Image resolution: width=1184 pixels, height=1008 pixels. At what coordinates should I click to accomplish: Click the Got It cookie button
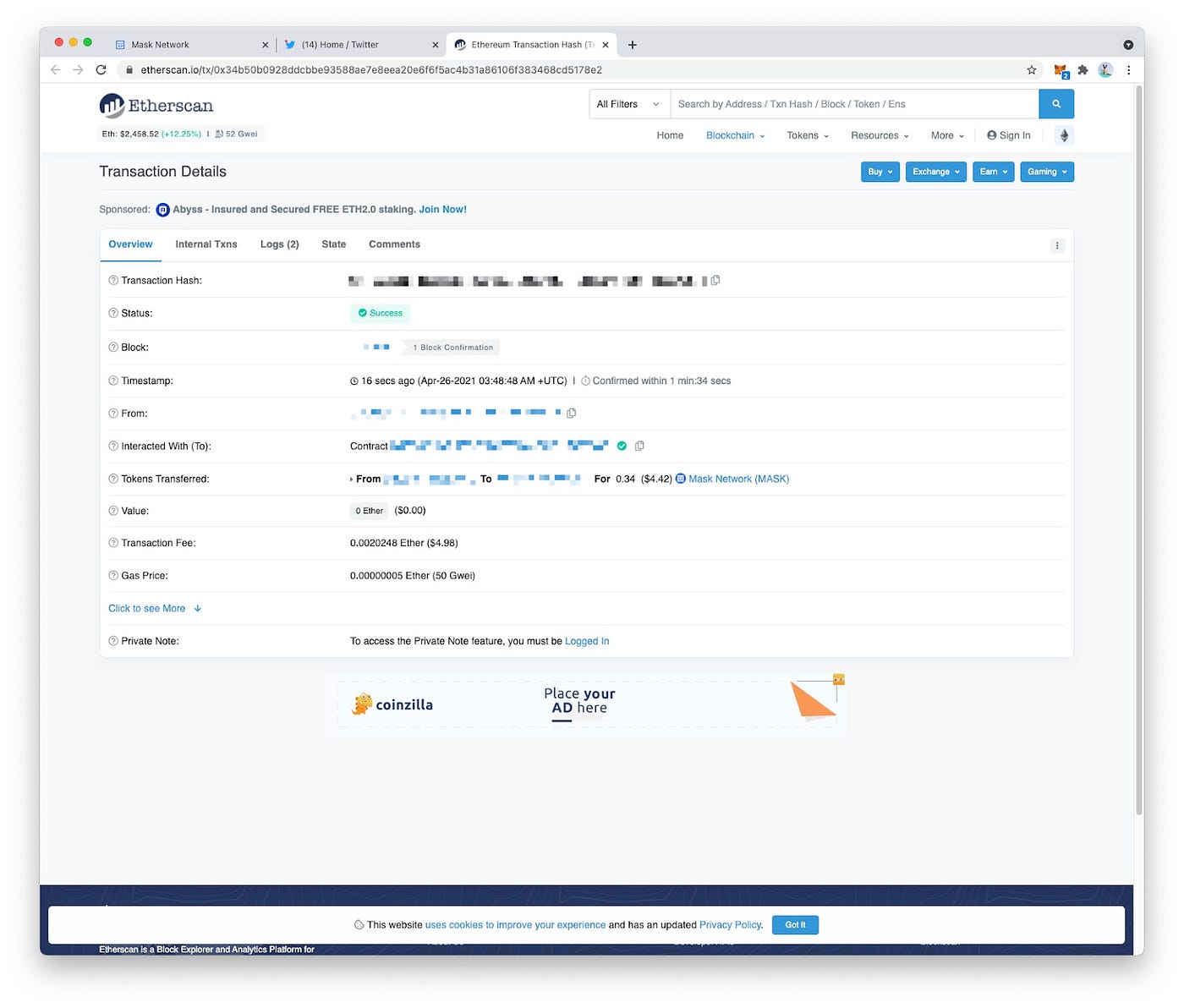(x=795, y=924)
